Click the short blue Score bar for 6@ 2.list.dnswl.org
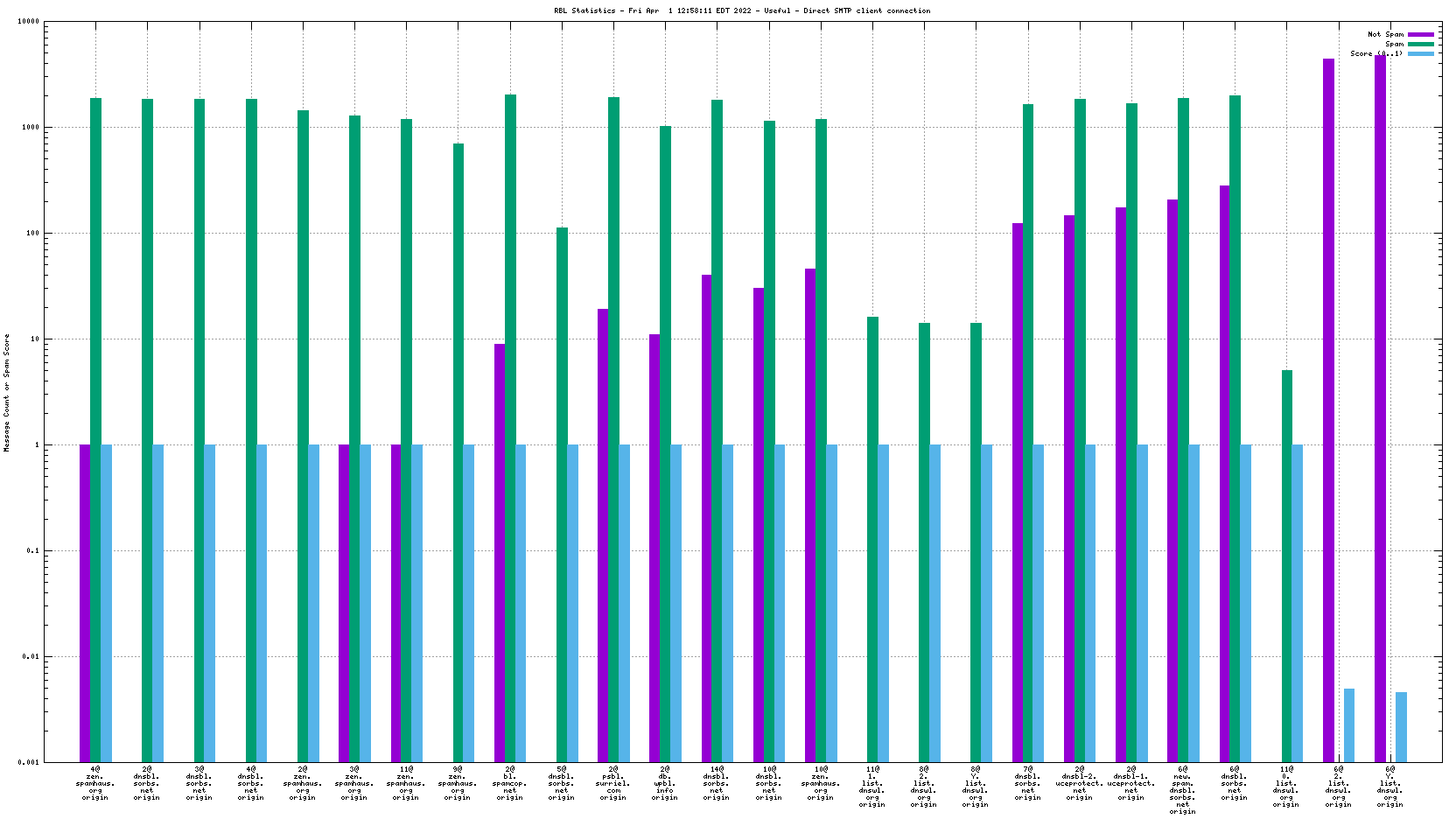1456x819 pixels. tap(1349, 725)
